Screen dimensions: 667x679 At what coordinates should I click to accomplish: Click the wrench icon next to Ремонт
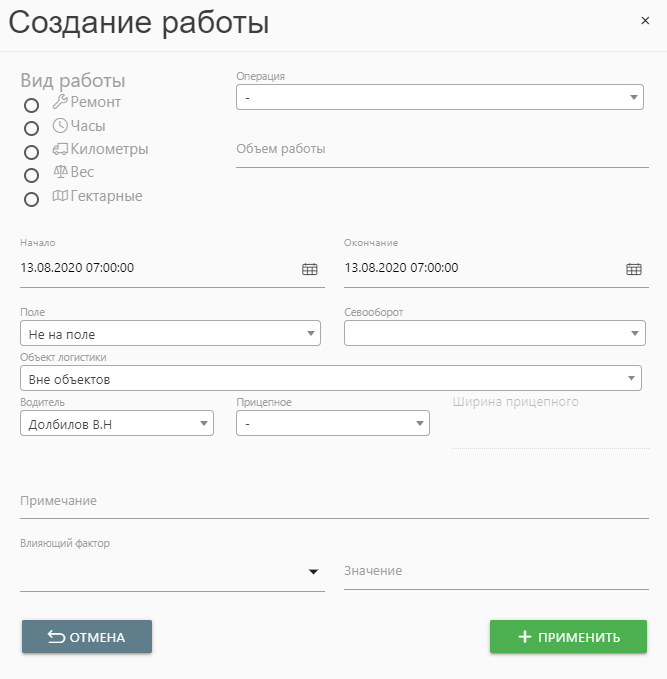[x=60, y=102]
